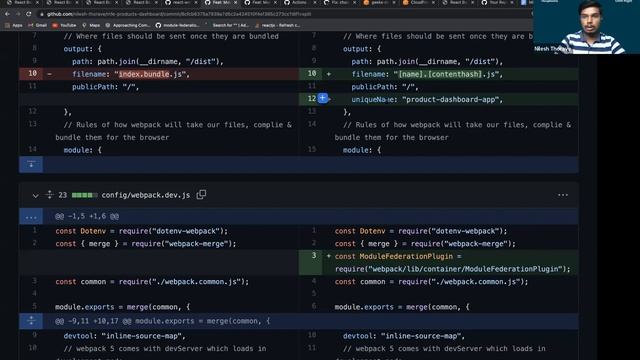Viewport: 640px width, 360px height.
Task: Click right-side path.join(__dirname, "/dist") line
Action: (x=427, y=62)
